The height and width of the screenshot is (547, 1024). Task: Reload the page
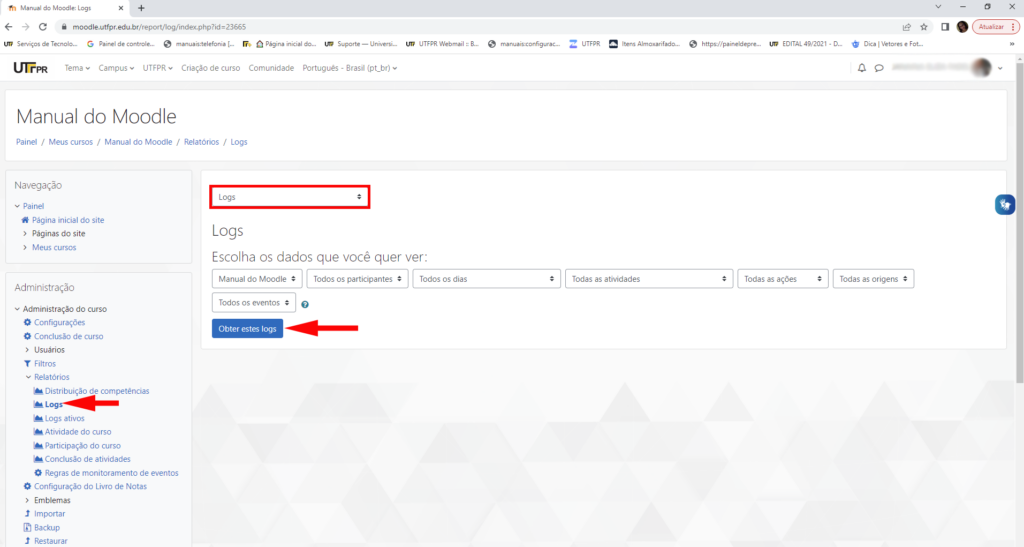coord(43,27)
